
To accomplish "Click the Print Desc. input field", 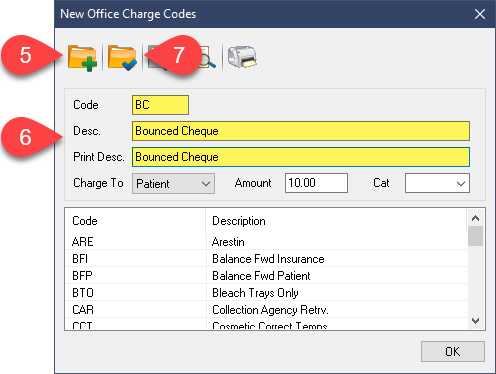I will [301, 157].
